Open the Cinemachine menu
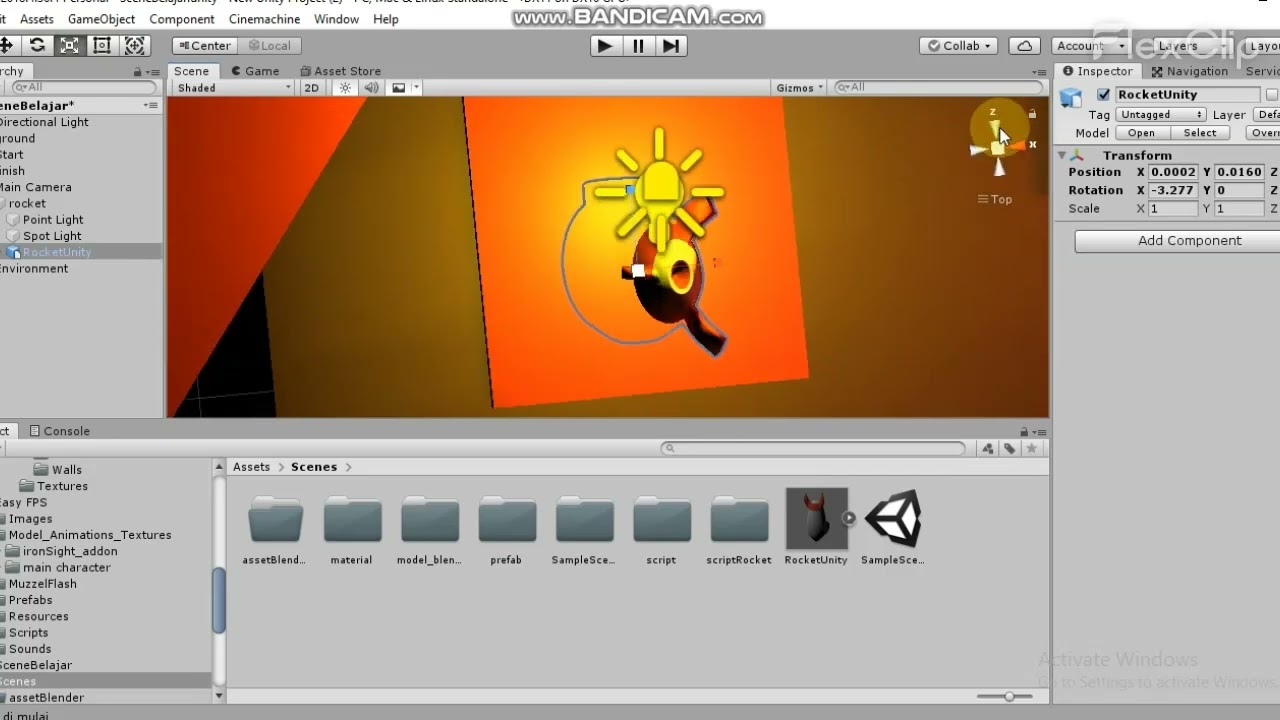Image resolution: width=1280 pixels, height=720 pixels. (264, 19)
